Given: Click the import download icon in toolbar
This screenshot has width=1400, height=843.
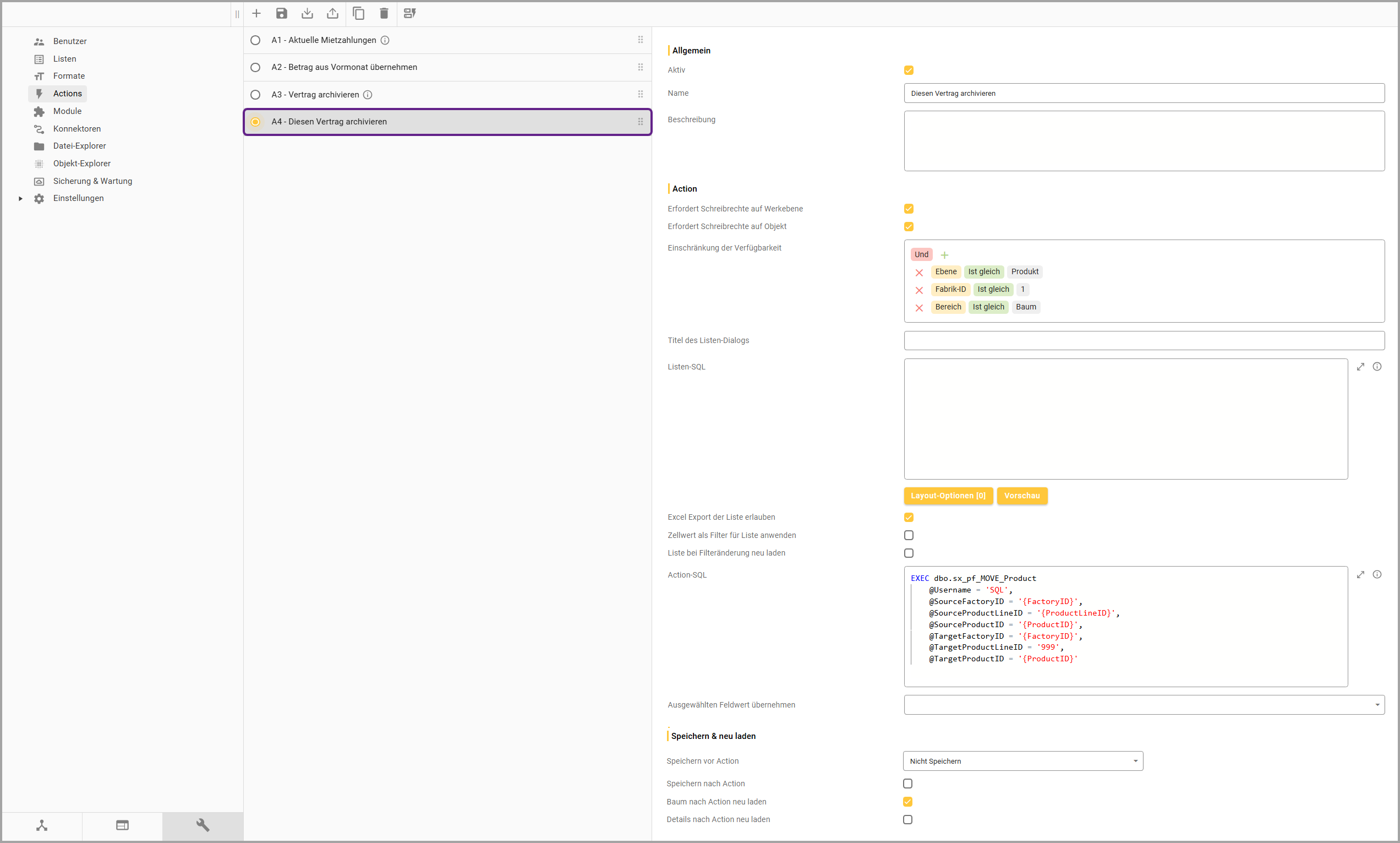Looking at the screenshot, I should pyautogui.click(x=307, y=13).
